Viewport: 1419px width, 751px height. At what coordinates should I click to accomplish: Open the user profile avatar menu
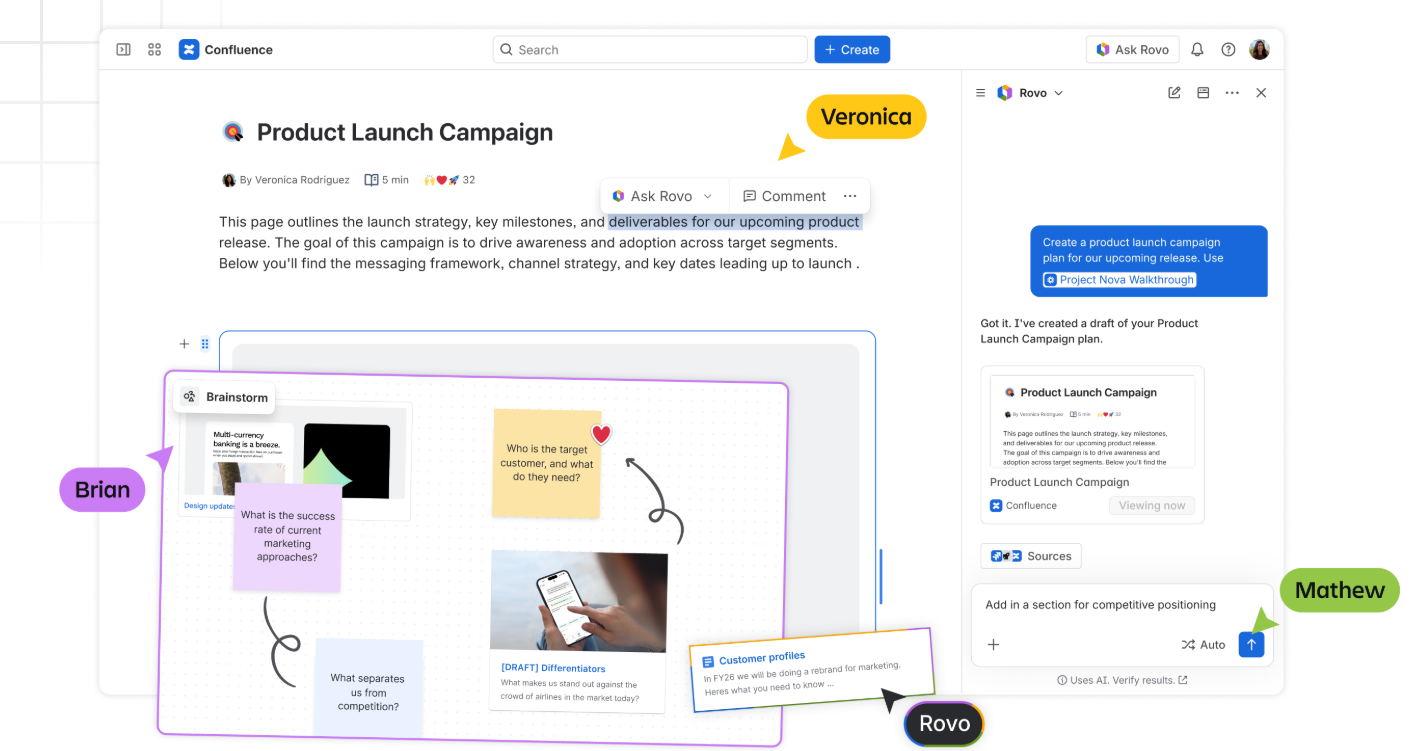[x=1260, y=50]
